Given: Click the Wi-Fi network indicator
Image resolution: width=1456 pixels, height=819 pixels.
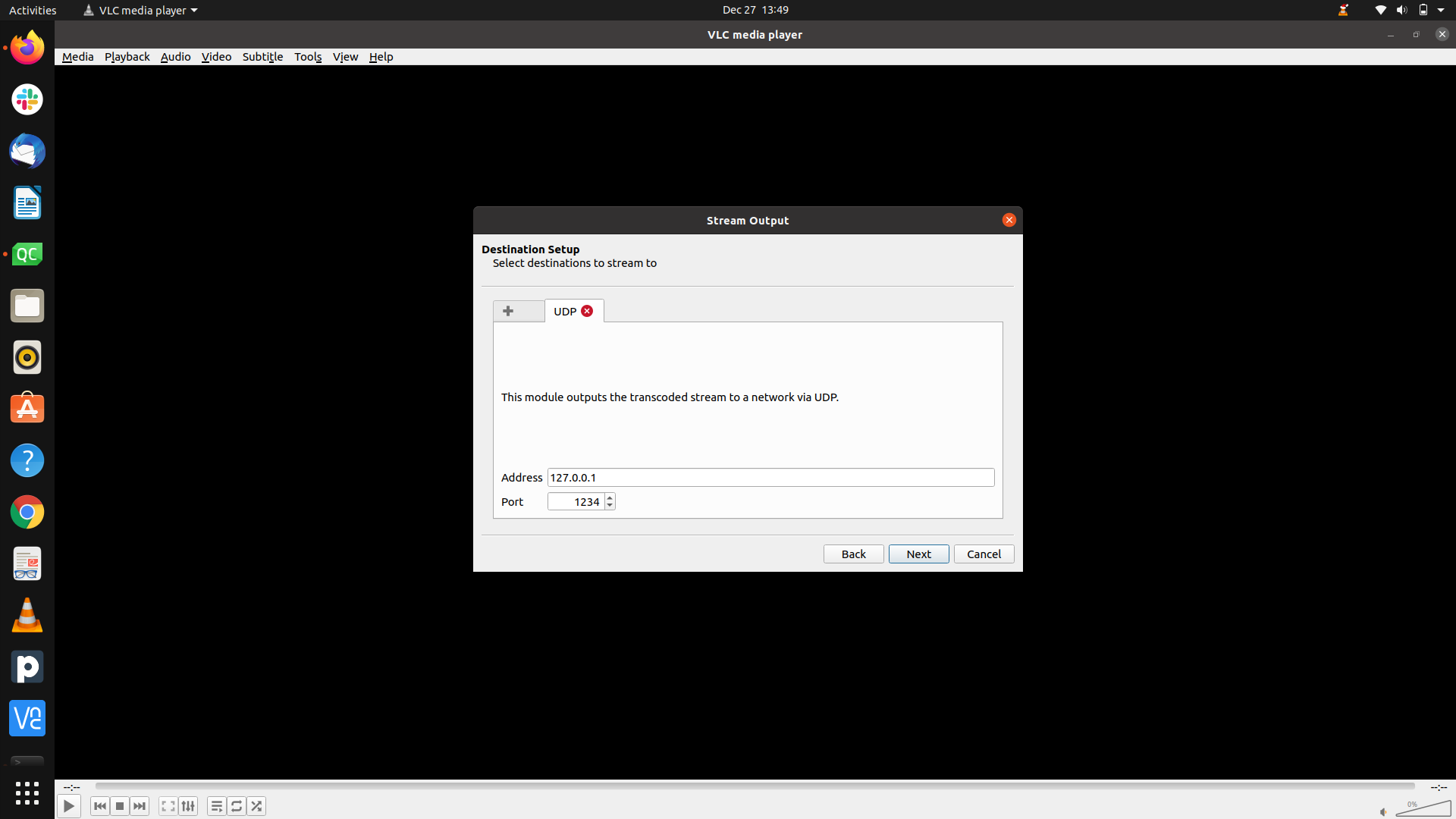Looking at the screenshot, I should click(x=1380, y=10).
